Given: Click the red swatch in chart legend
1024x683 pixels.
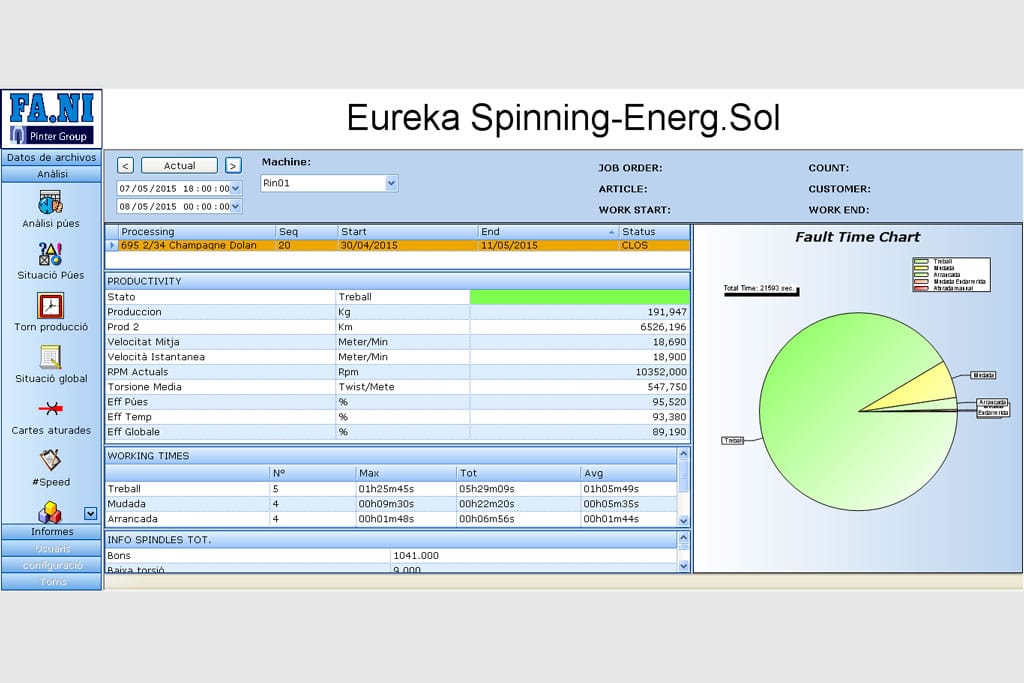Looking at the screenshot, I should tap(921, 288).
